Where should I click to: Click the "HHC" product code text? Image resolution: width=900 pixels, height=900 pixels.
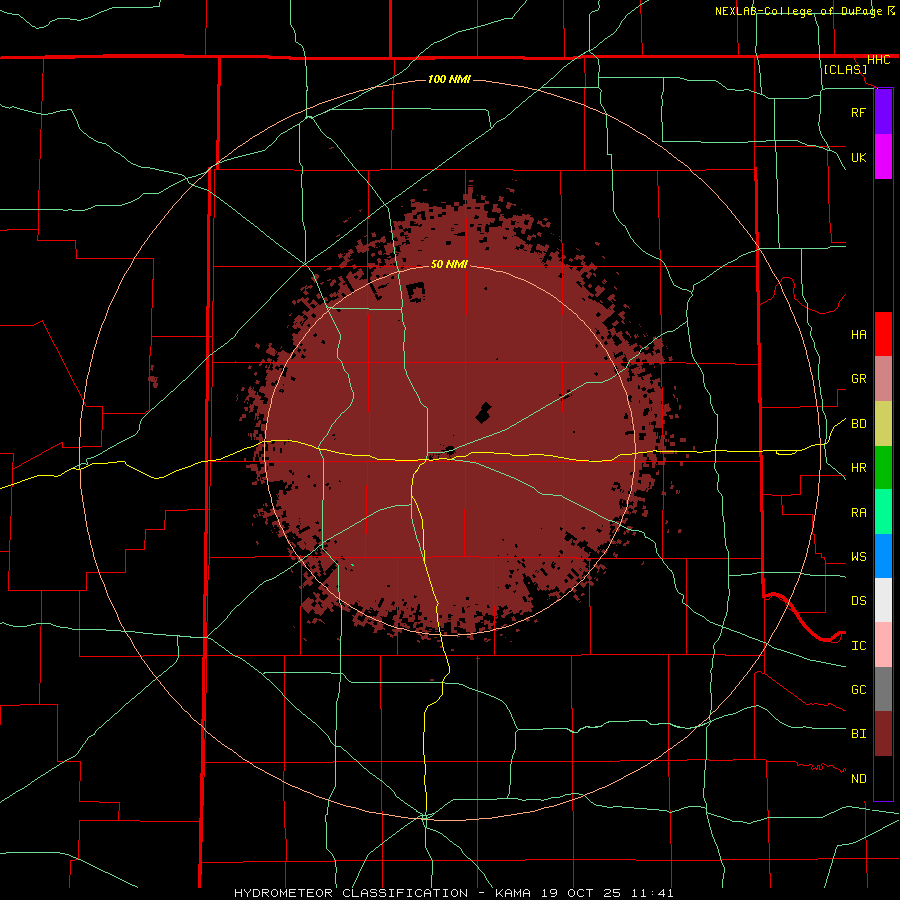(x=879, y=60)
